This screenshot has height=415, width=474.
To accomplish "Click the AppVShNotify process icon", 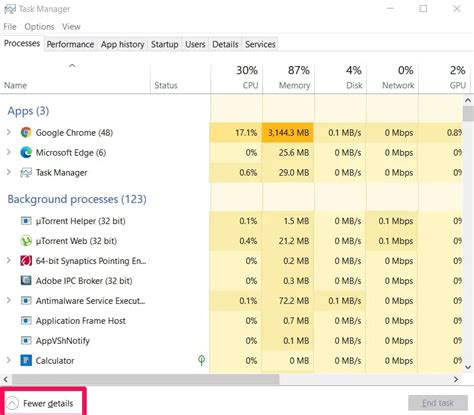I will coord(26,341).
